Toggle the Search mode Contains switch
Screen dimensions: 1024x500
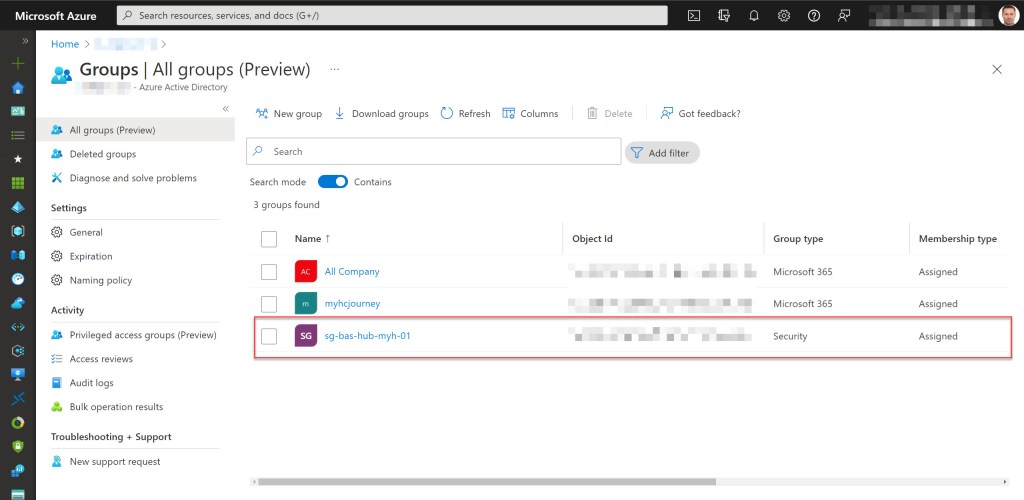click(332, 182)
